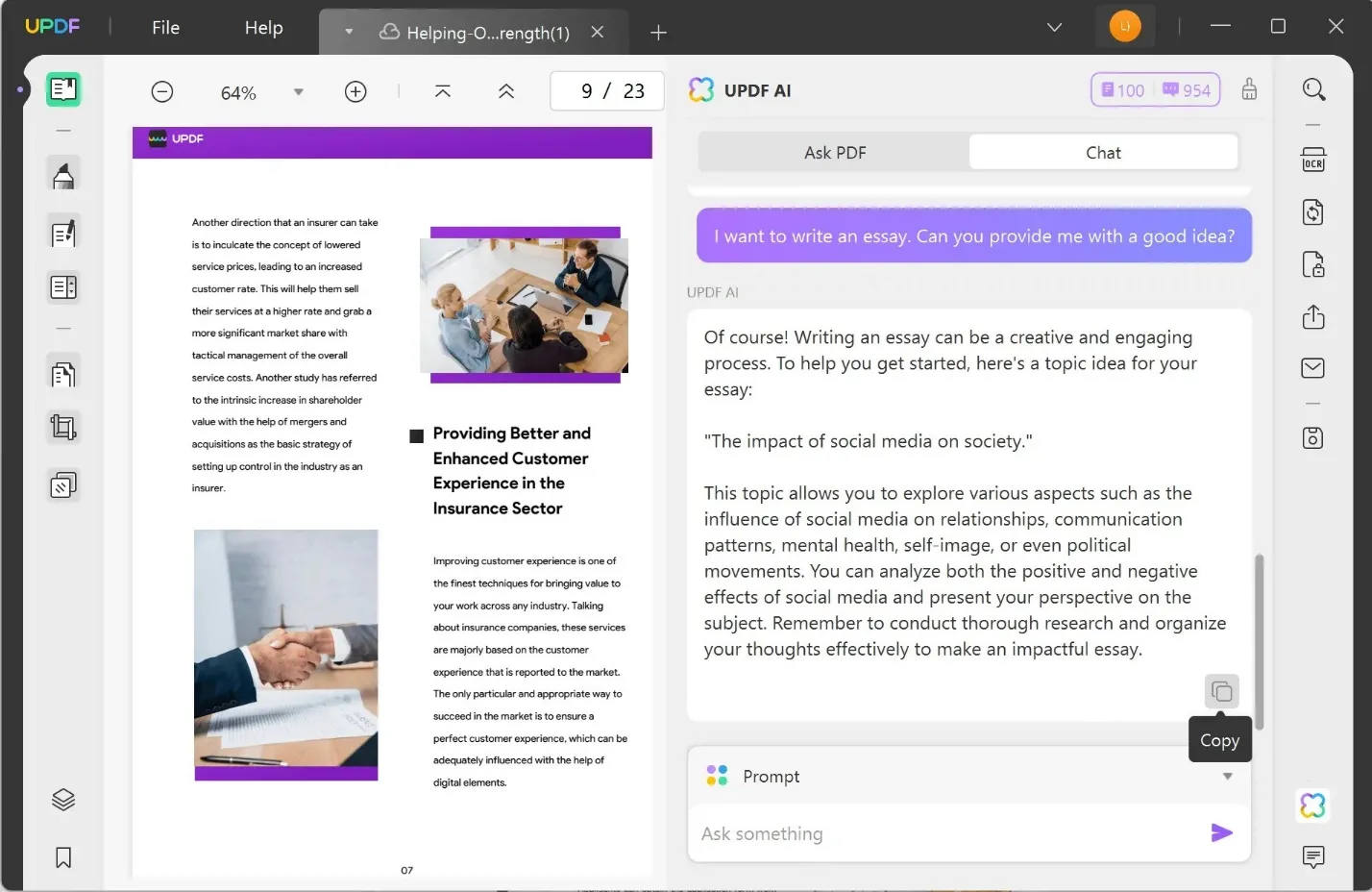
Task: Close the Helping-O...rength(1) tab
Action: pos(598,32)
